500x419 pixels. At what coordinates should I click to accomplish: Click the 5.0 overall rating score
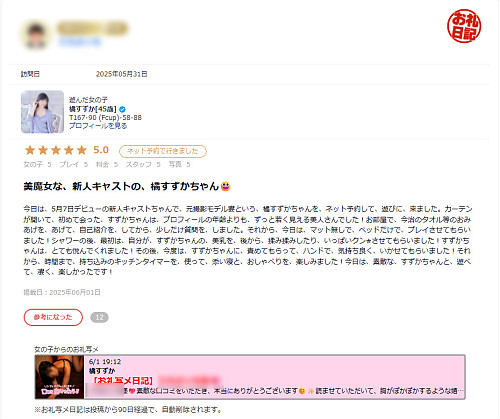click(x=101, y=150)
